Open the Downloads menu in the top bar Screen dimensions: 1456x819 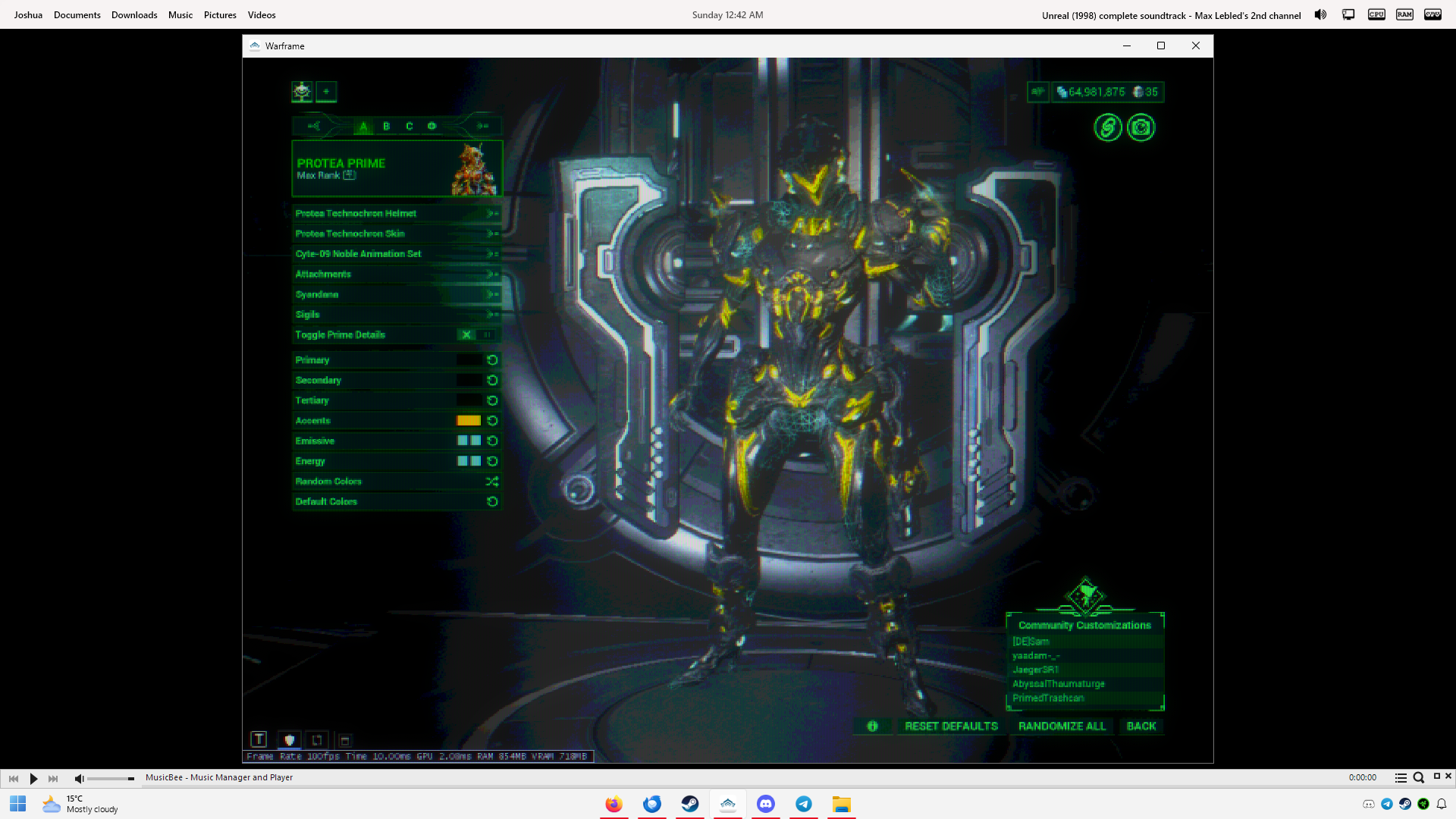point(134,15)
